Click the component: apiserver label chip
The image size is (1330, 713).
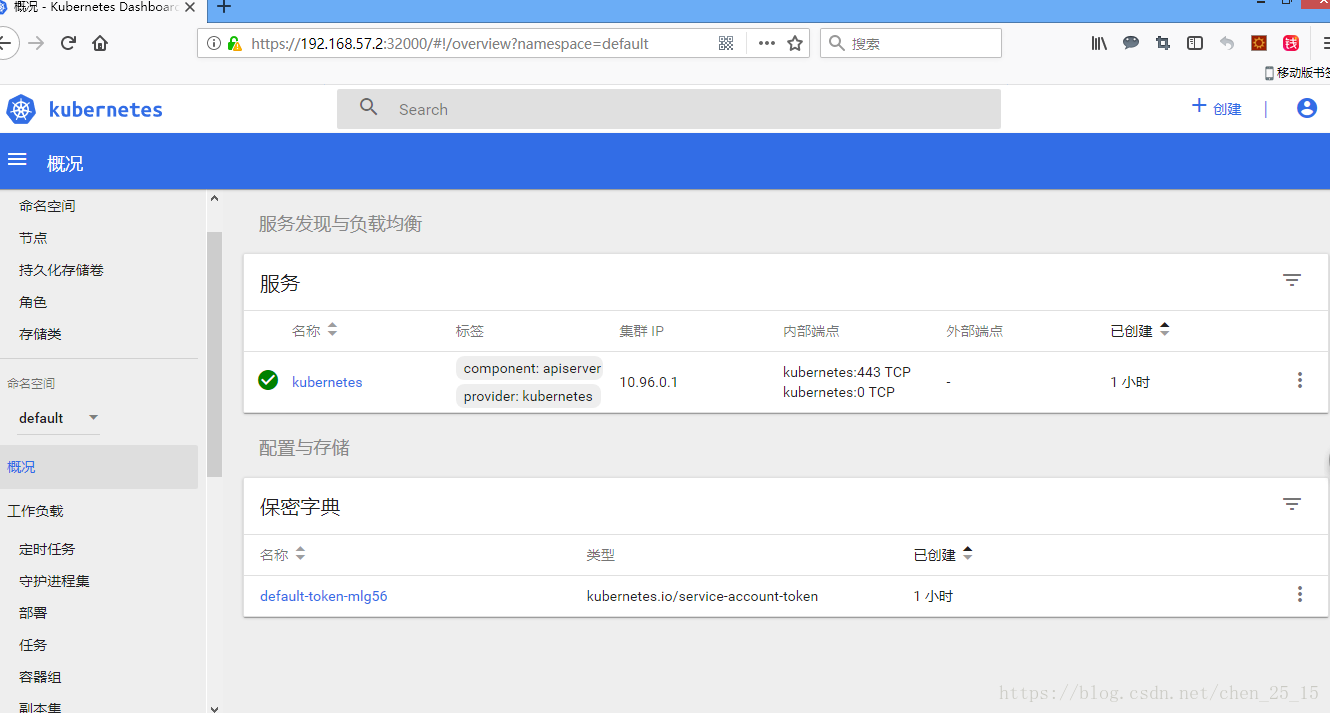pos(531,368)
